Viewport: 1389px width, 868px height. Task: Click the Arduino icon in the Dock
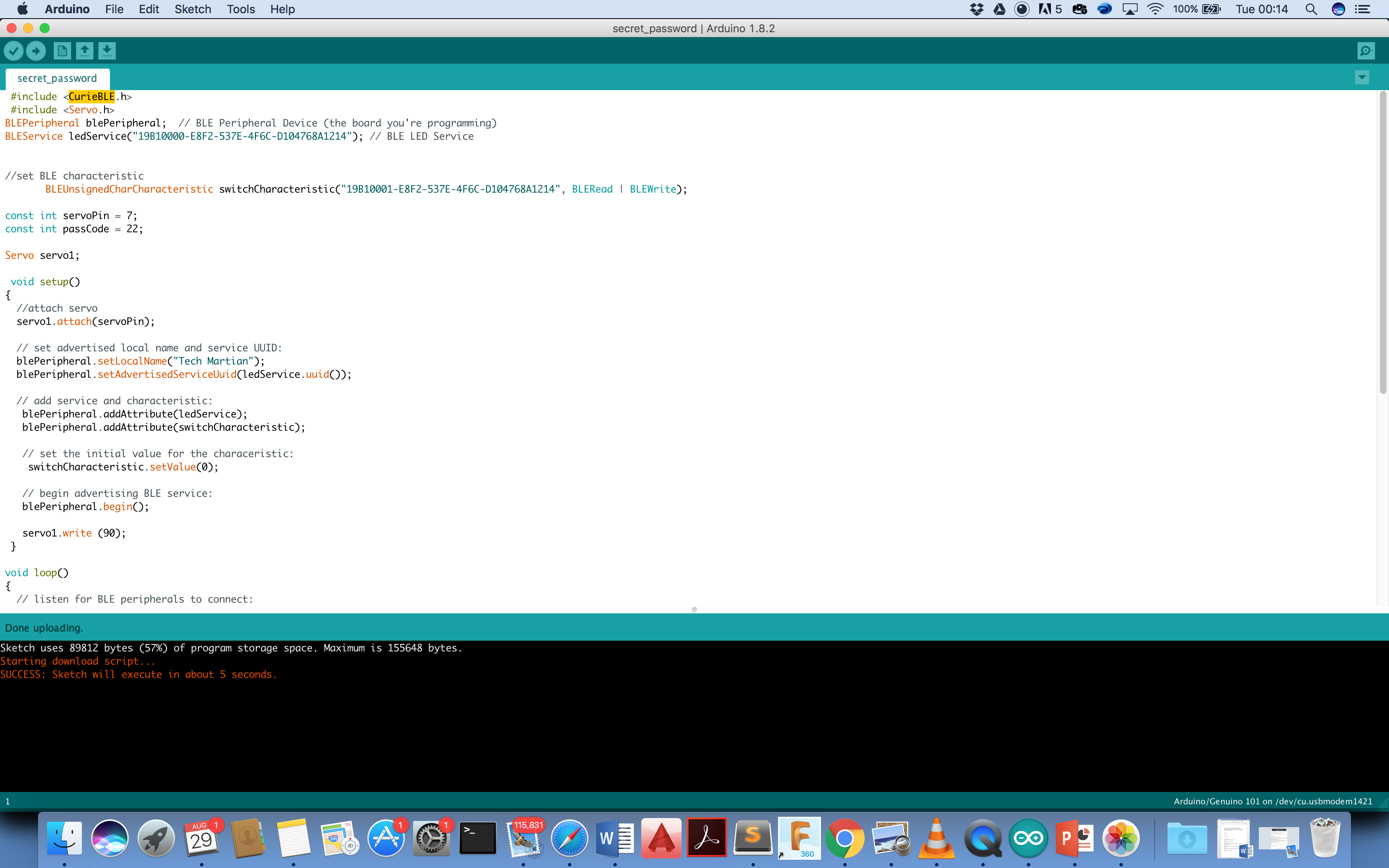pyautogui.click(x=1029, y=838)
